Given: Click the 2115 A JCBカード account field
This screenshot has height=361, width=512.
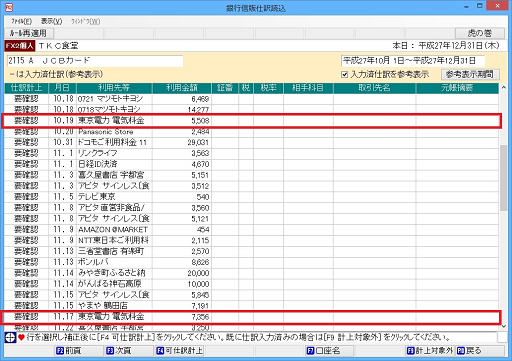Looking at the screenshot, I should [x=95, y=61].
